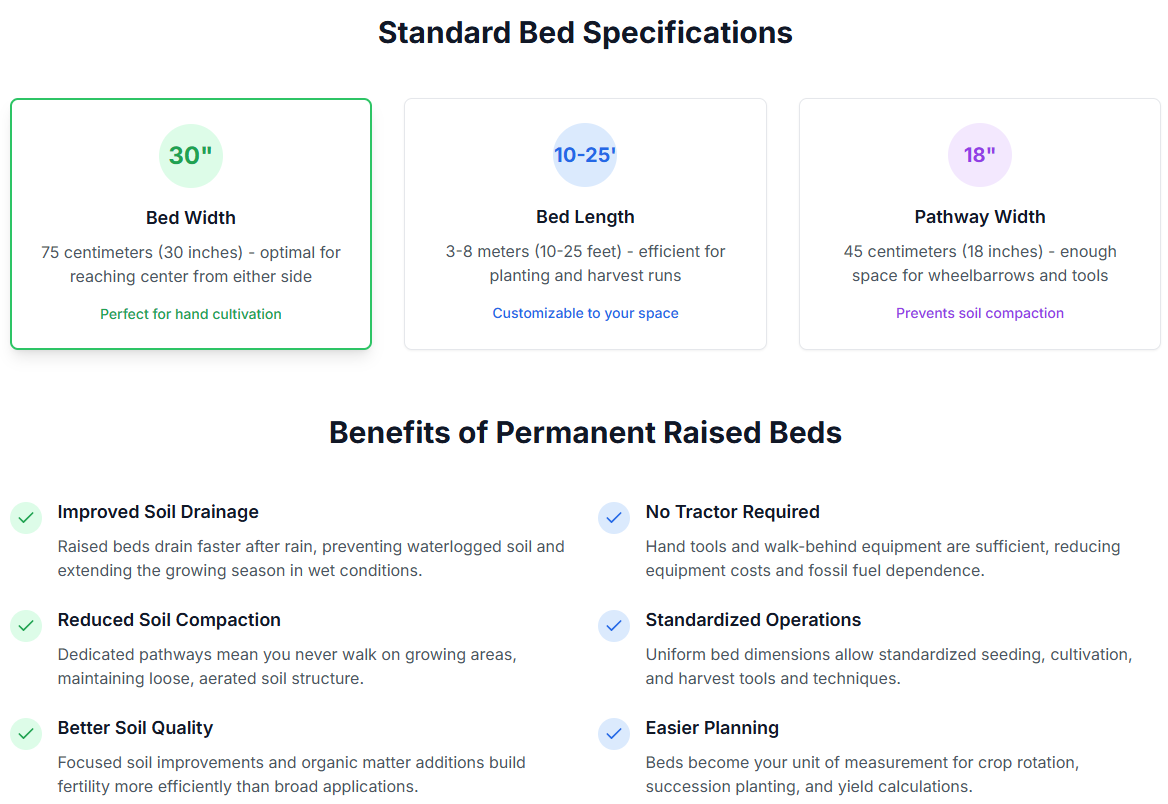Click 'Perfect for hand cultivation' text

pos(191,314)
